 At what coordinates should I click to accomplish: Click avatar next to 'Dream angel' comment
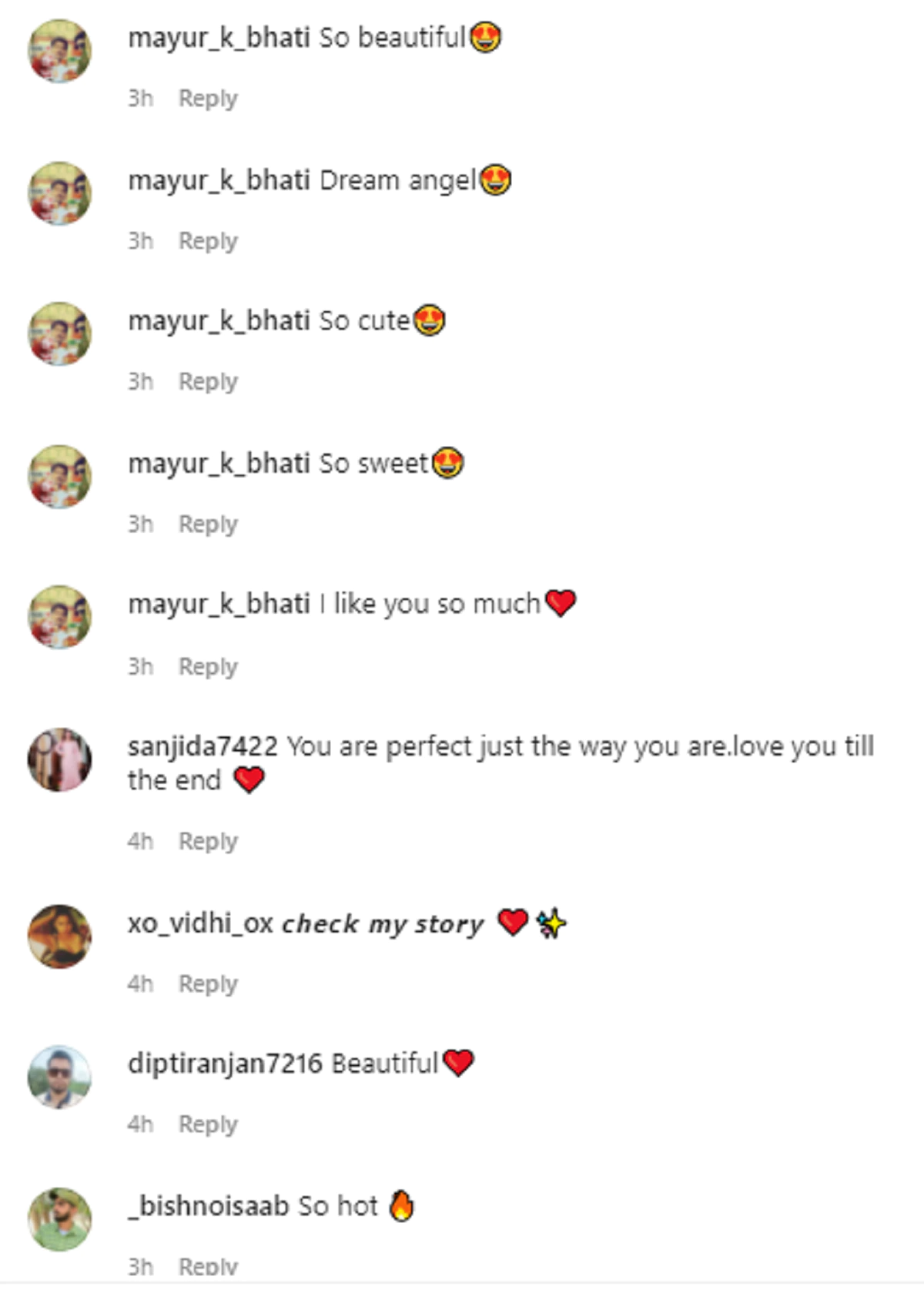(59, 193)
